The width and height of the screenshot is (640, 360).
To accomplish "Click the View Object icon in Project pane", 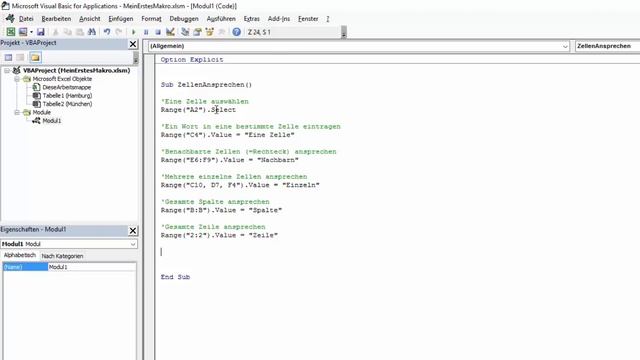I will (x=20, y=58).
